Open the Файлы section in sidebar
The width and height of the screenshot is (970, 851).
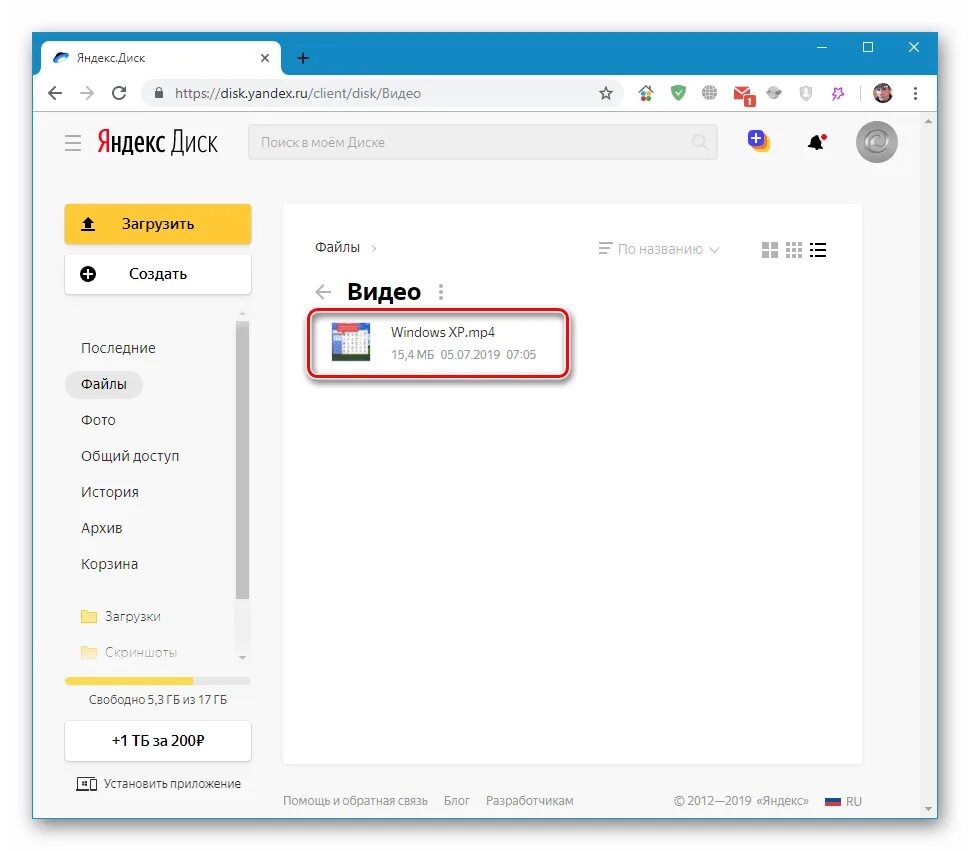tap(104, 384)
